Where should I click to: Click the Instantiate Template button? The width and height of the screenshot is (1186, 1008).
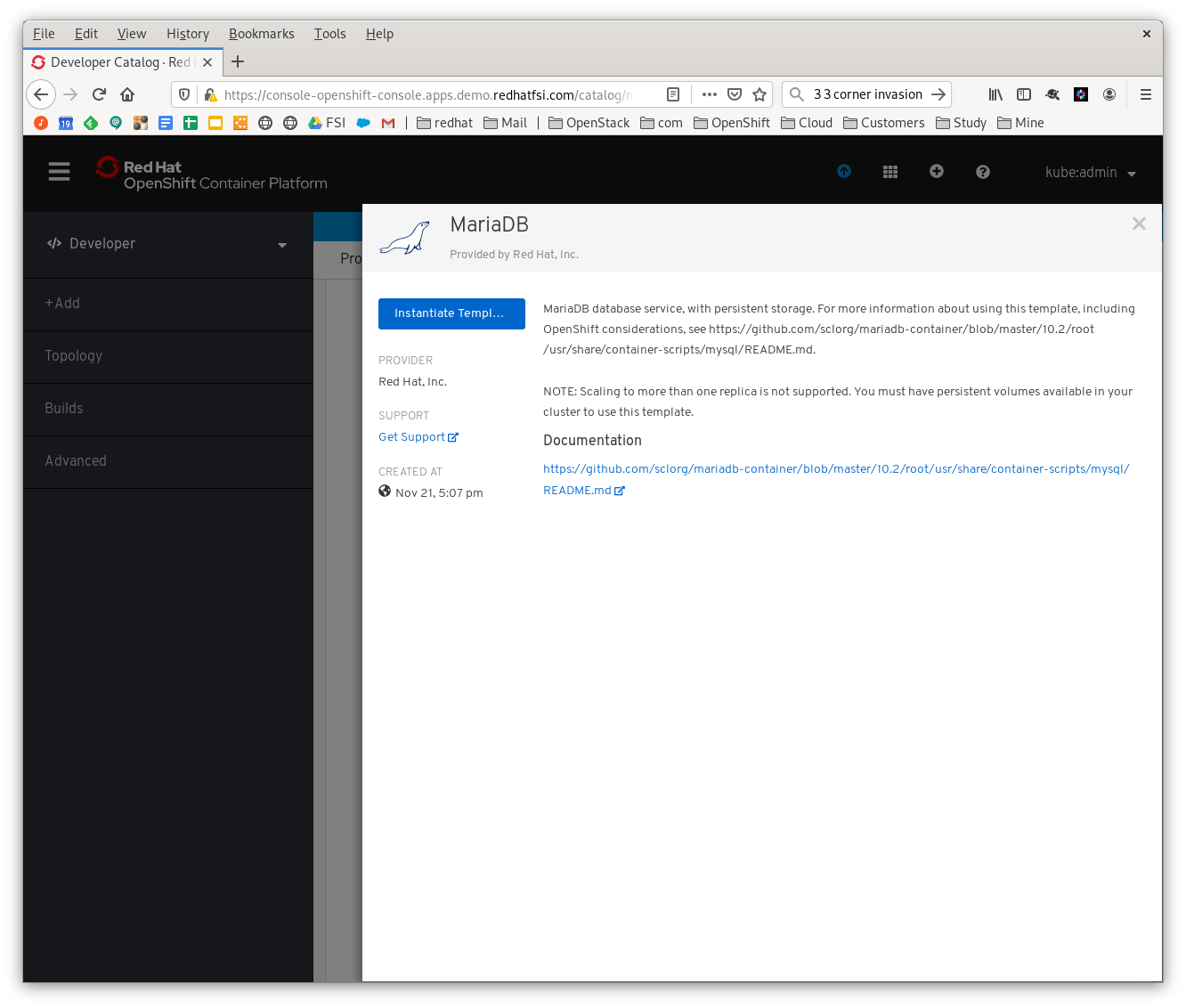coord(451,313)
